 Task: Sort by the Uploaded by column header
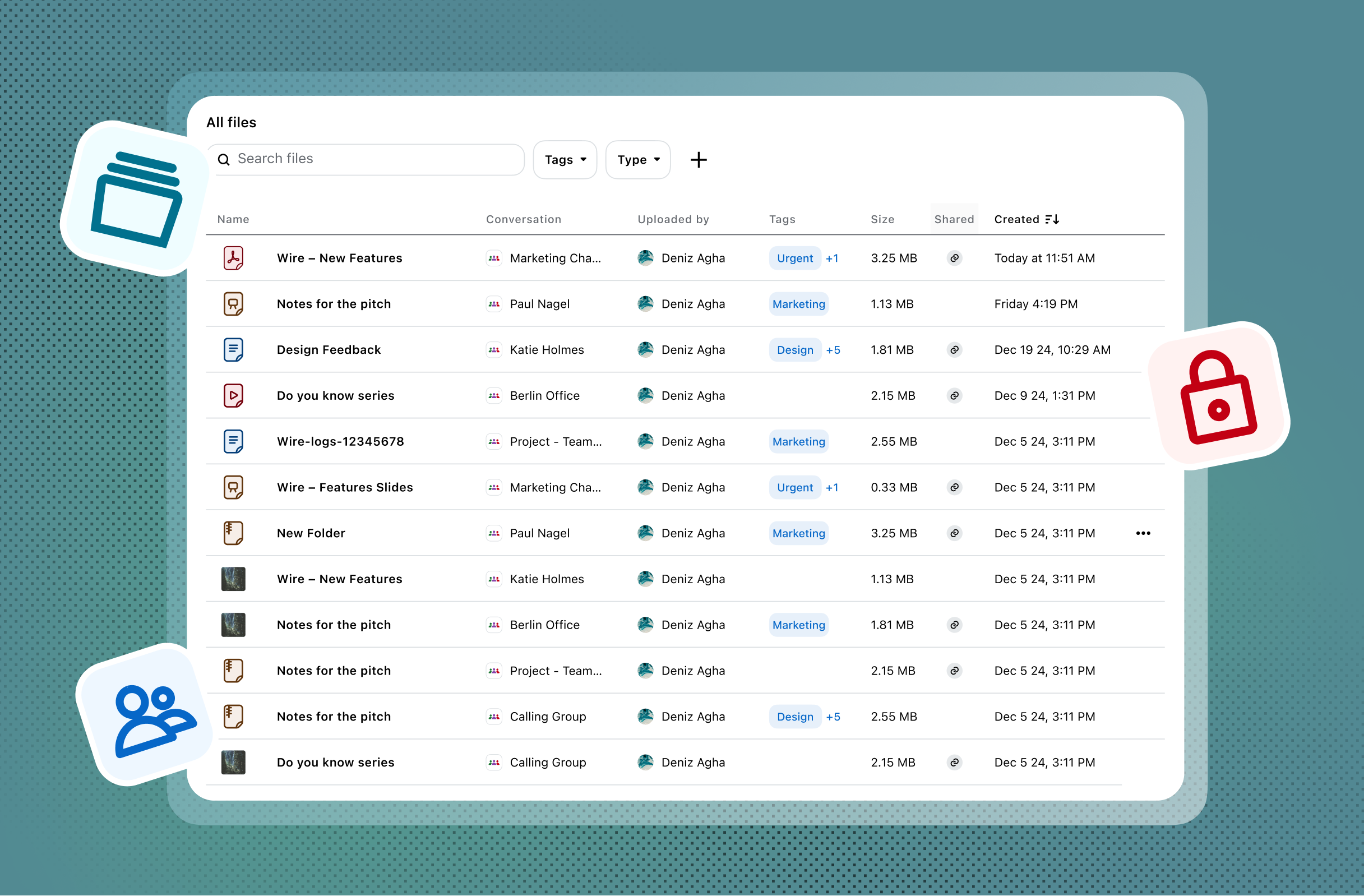[x=673, y=220]
